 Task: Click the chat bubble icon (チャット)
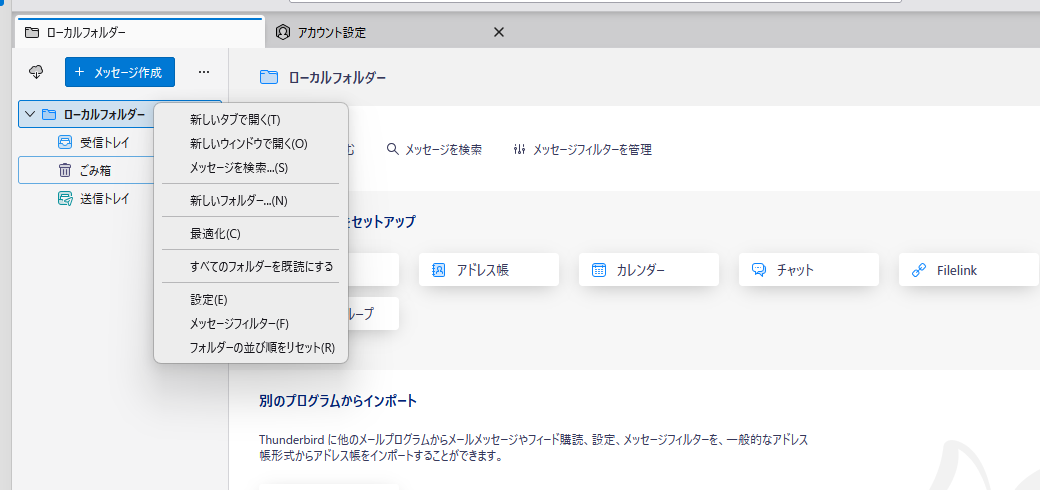coord(759,270)
